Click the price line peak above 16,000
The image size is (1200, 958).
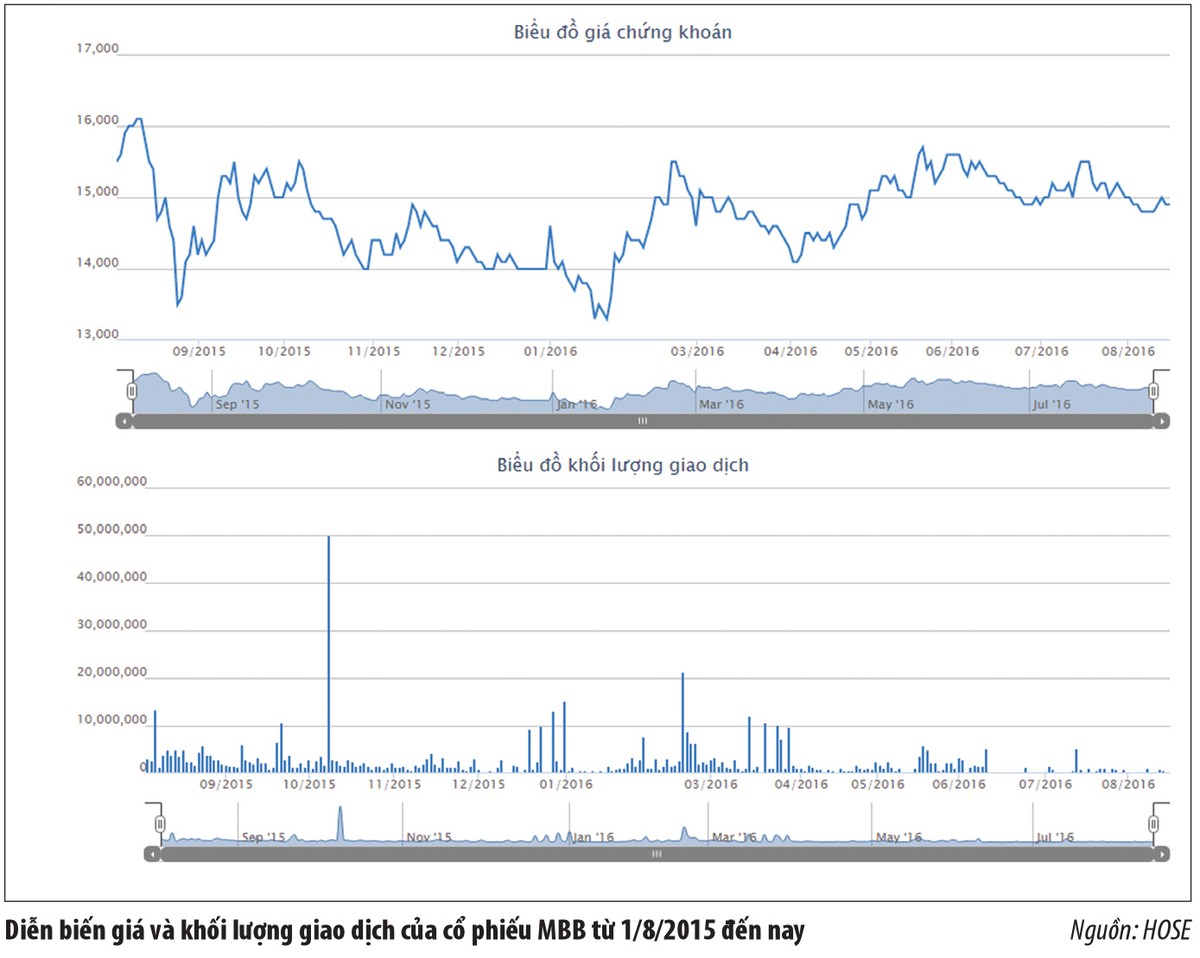(138, 119)
